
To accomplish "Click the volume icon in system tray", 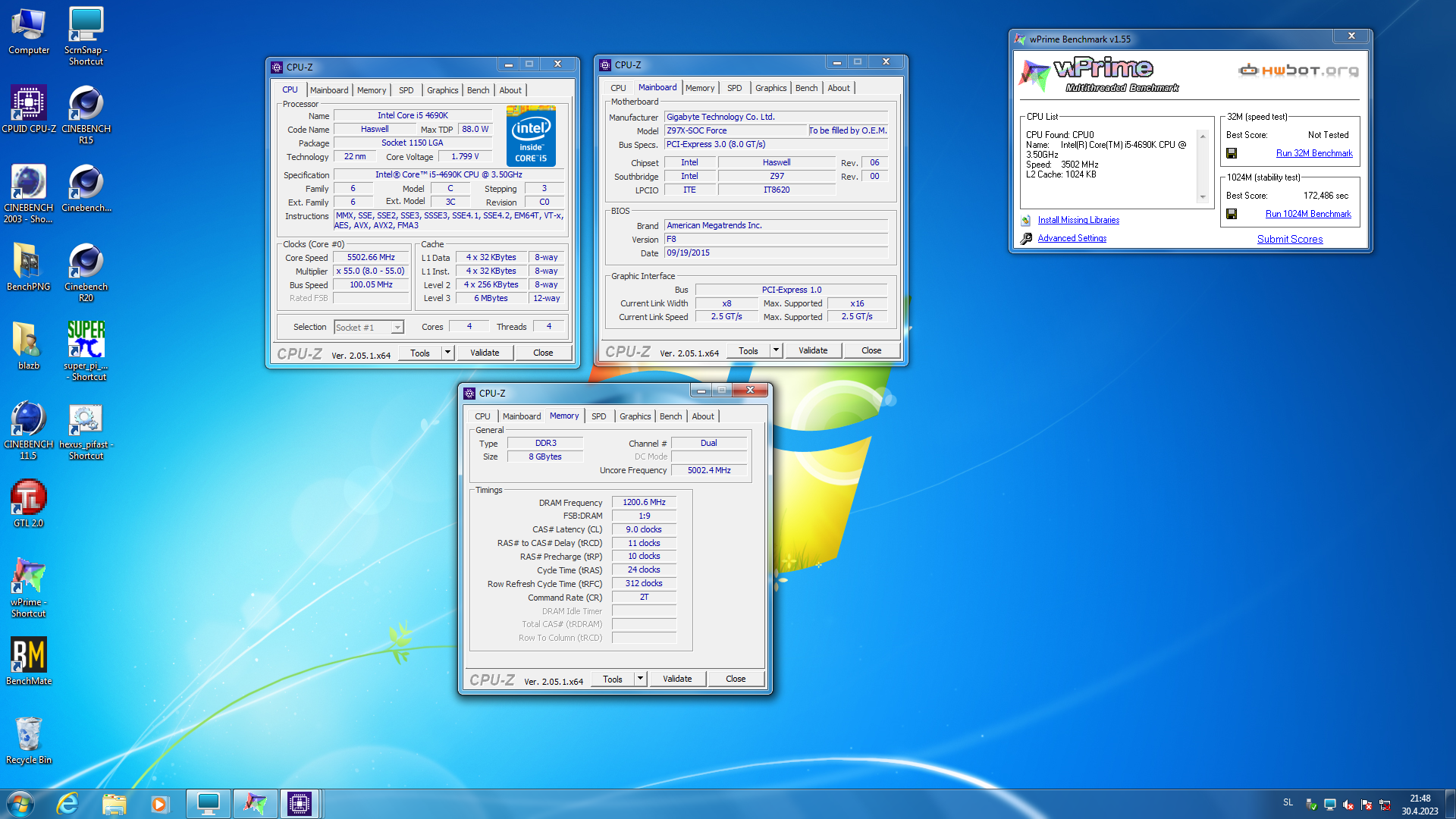I will click(x=1348, y=805).
